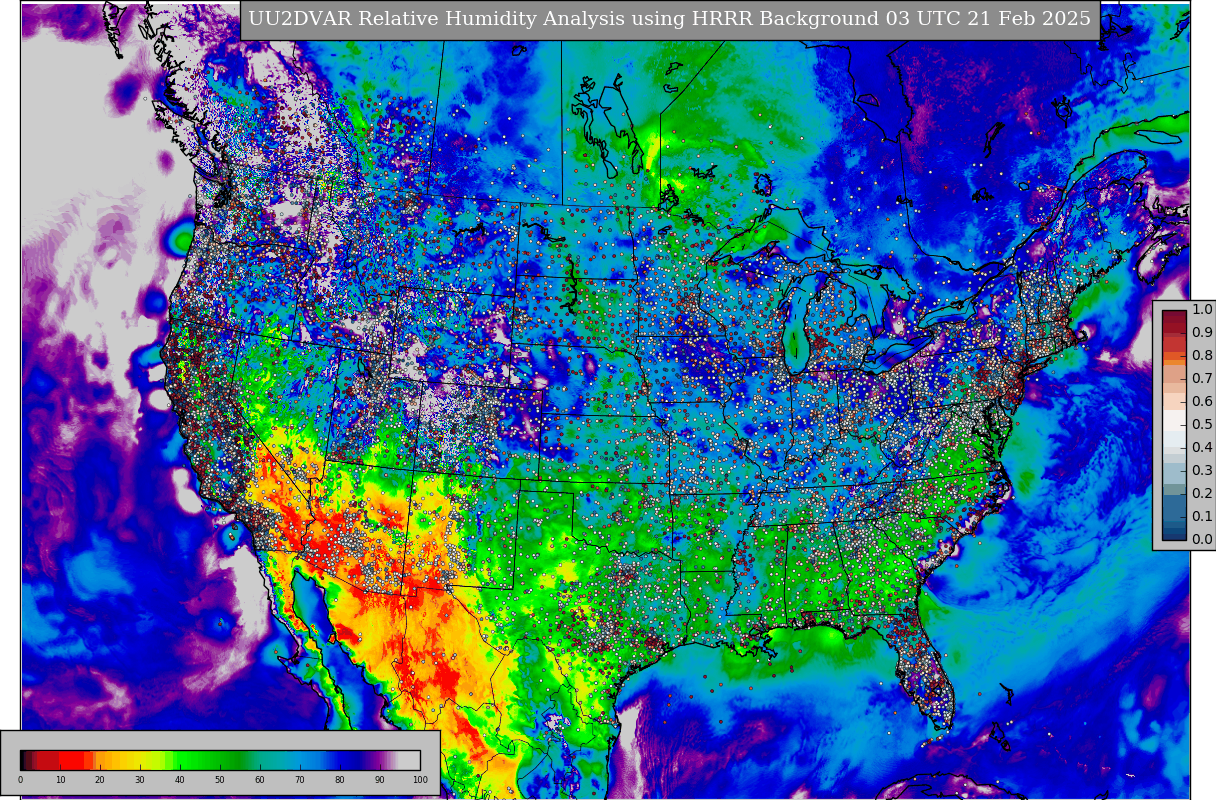The image size is (1216, 800).
Task: Click the 50 tick label on bottom colorbar
Action: coord(220,780)
